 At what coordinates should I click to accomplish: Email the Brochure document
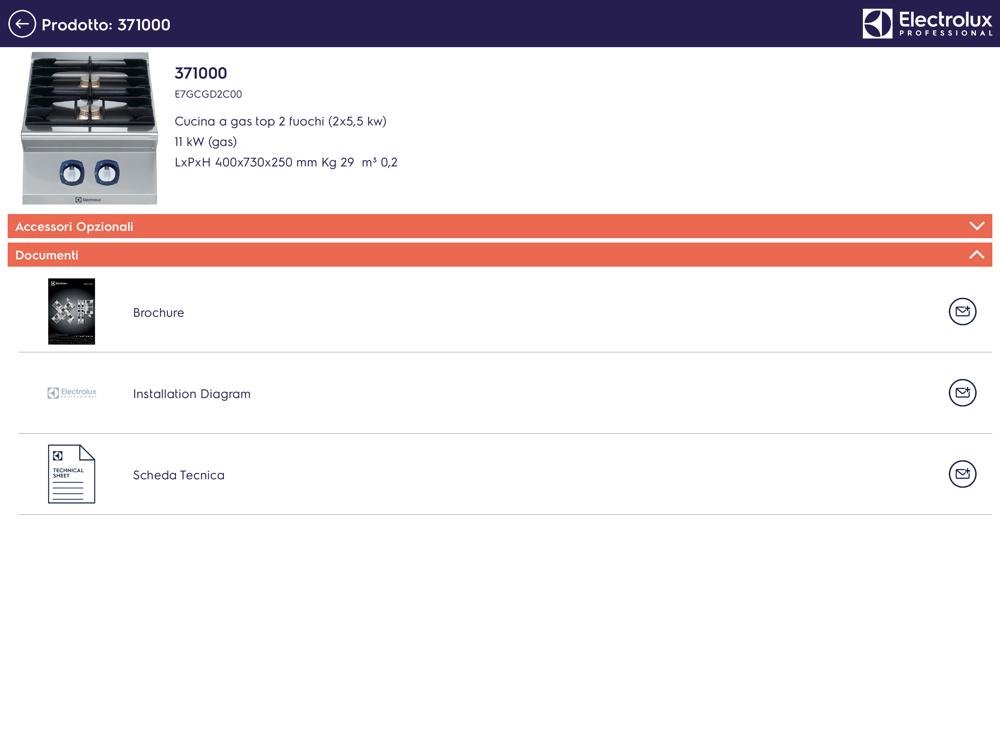[962, 312]
